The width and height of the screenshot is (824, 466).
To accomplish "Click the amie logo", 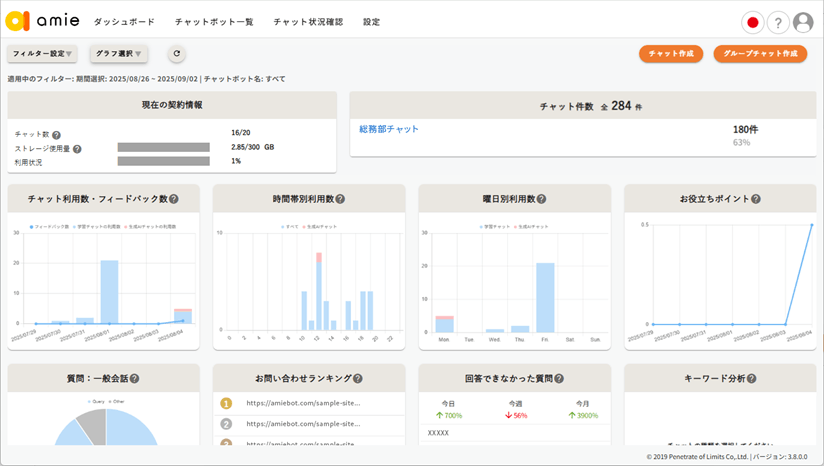I will pos(42,21).
